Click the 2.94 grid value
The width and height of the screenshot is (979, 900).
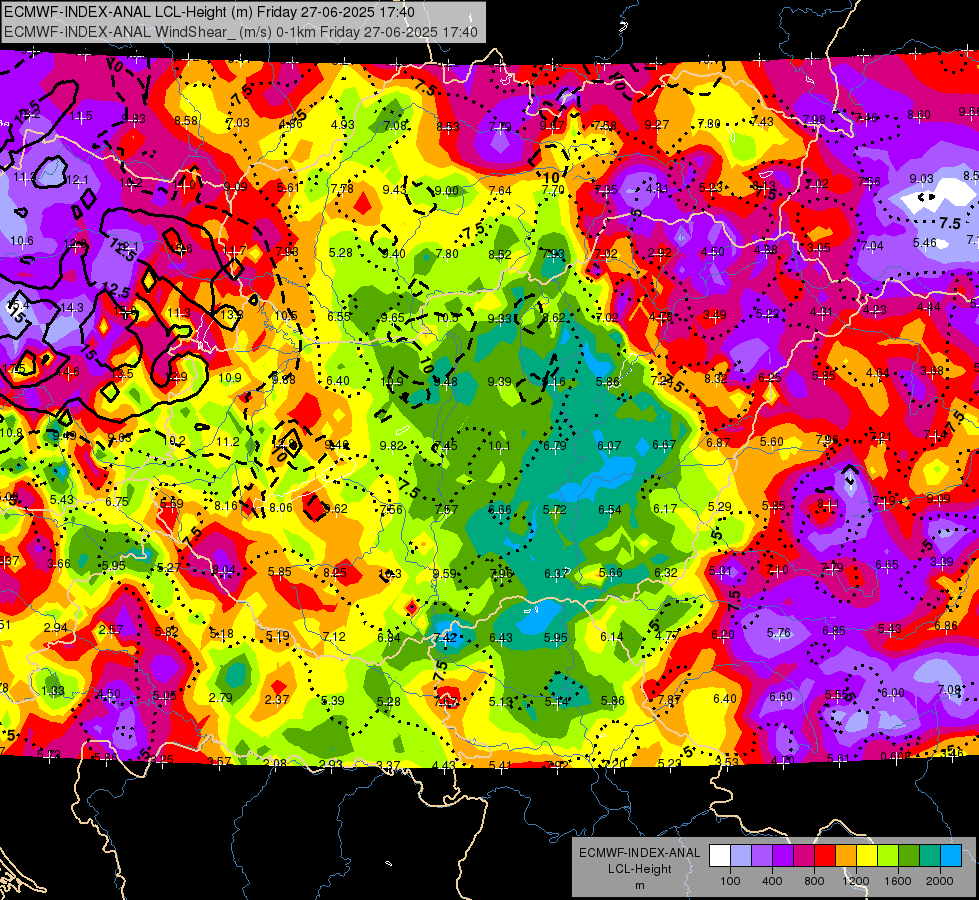pyautogui.click(x=56, y=628)
